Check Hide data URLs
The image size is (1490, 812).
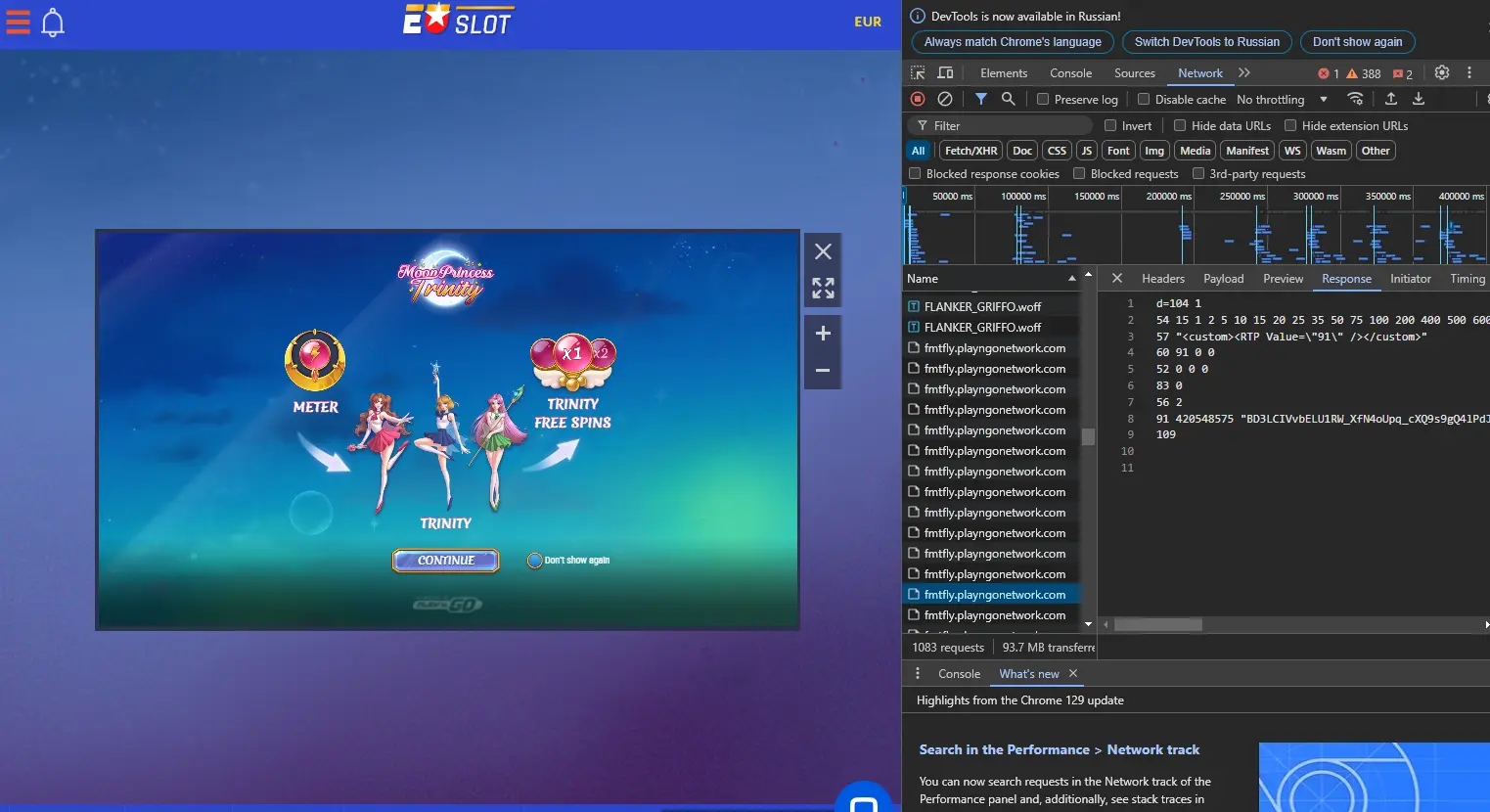[x=1180, y=125]
